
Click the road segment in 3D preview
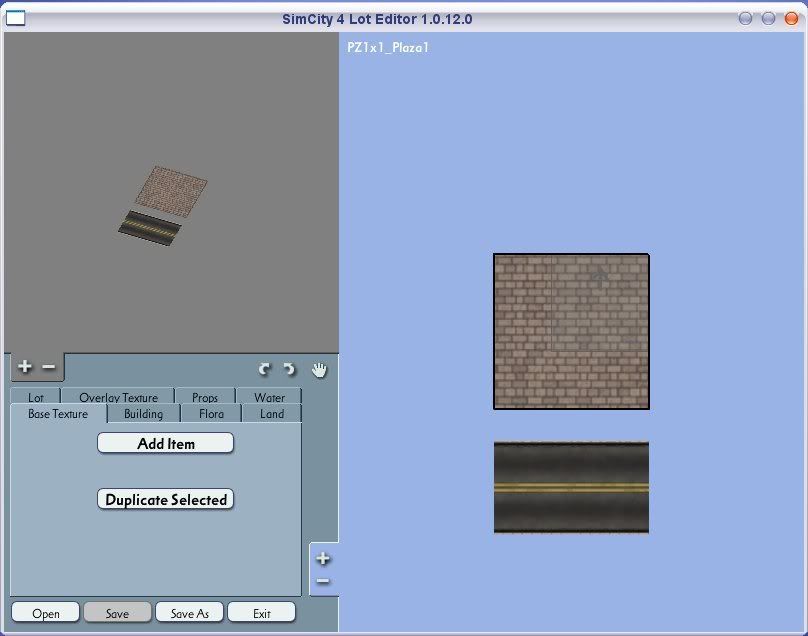pos(150,228)
